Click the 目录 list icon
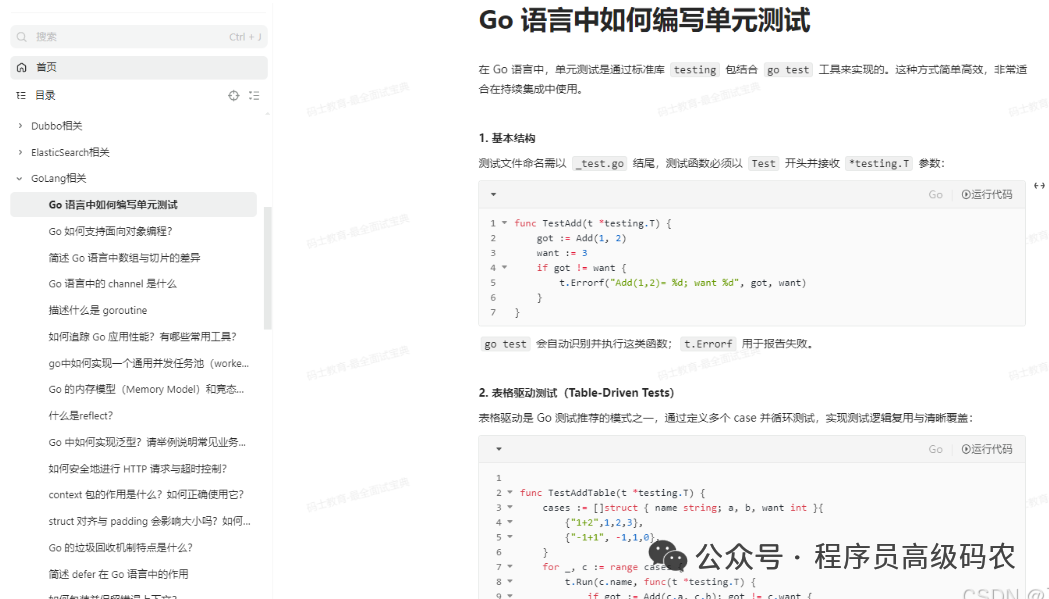Viewport: 1049px width, 599px height. pos(21,96)
